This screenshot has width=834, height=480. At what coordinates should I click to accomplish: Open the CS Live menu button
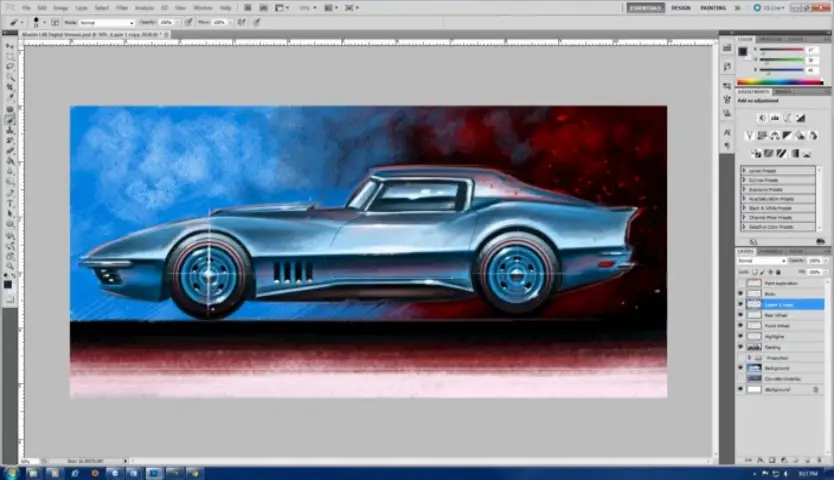coord(769,8)
